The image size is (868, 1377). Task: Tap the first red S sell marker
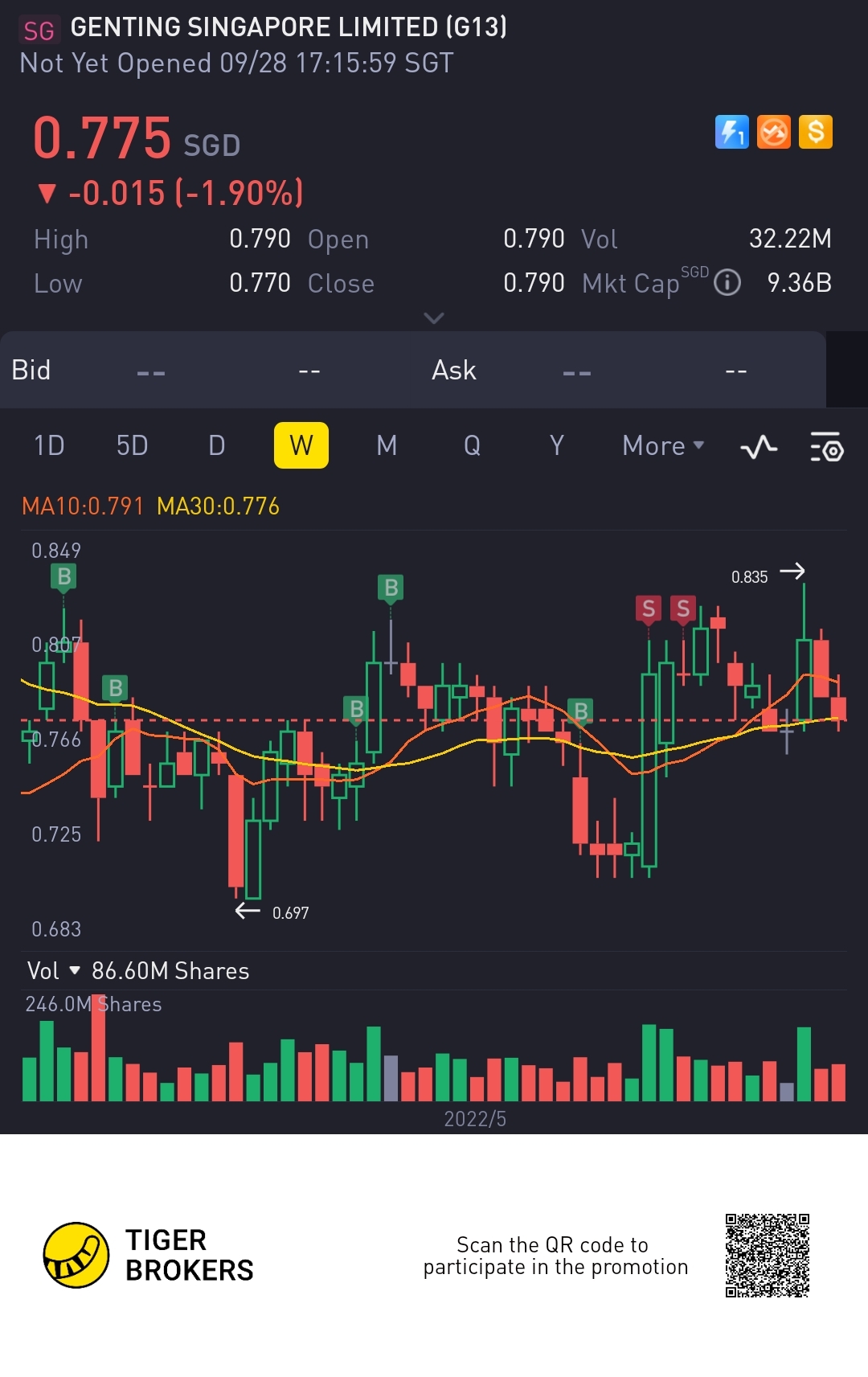pyautogui.click(x=649, y=610)
